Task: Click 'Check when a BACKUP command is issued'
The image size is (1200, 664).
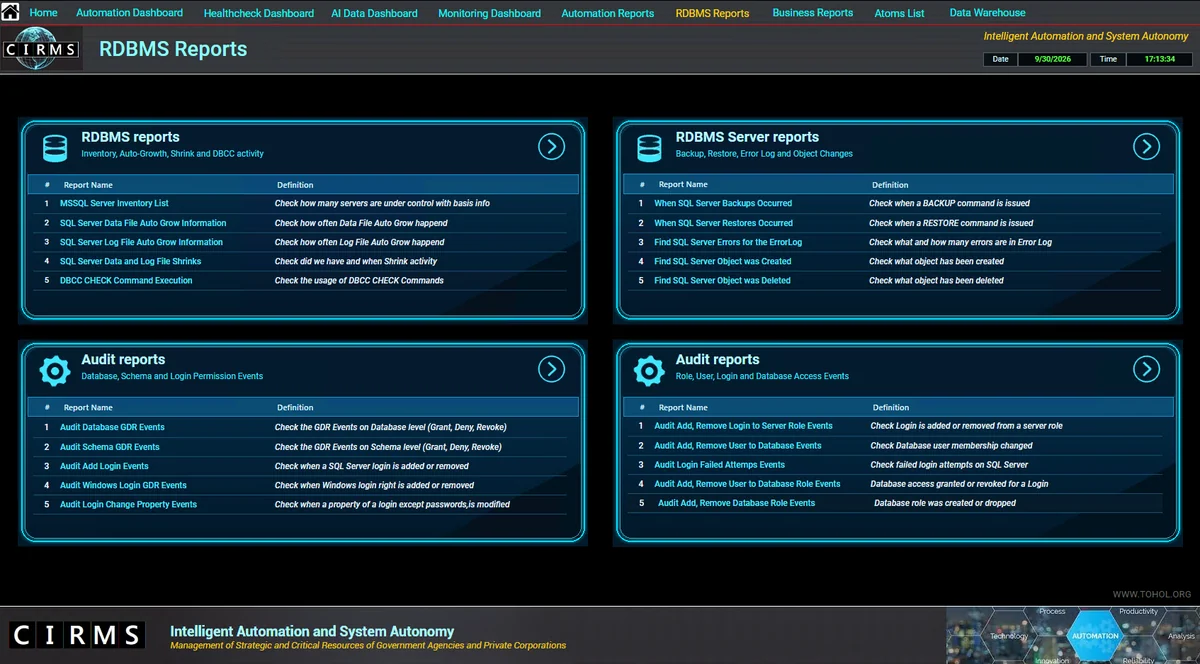Action: click(949, 203)
